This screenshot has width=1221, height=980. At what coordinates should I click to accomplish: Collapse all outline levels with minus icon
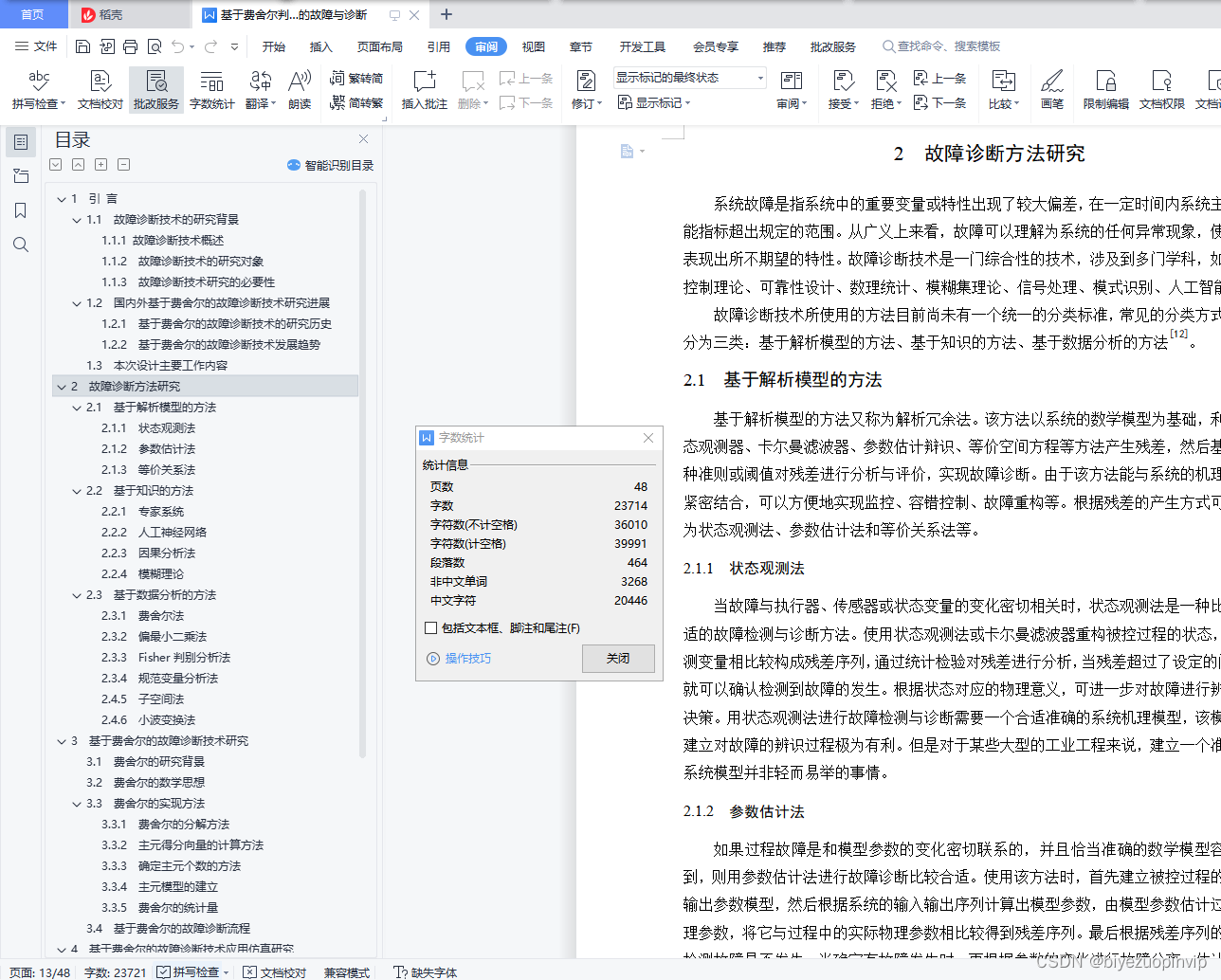coord(123,165)
